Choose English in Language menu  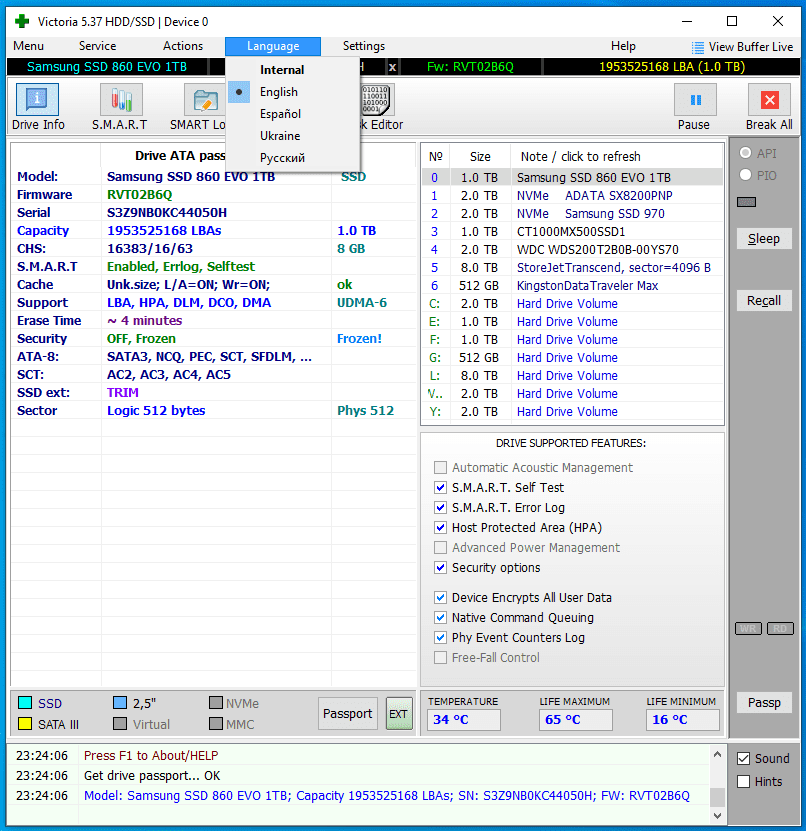click(x=293, y=92)
